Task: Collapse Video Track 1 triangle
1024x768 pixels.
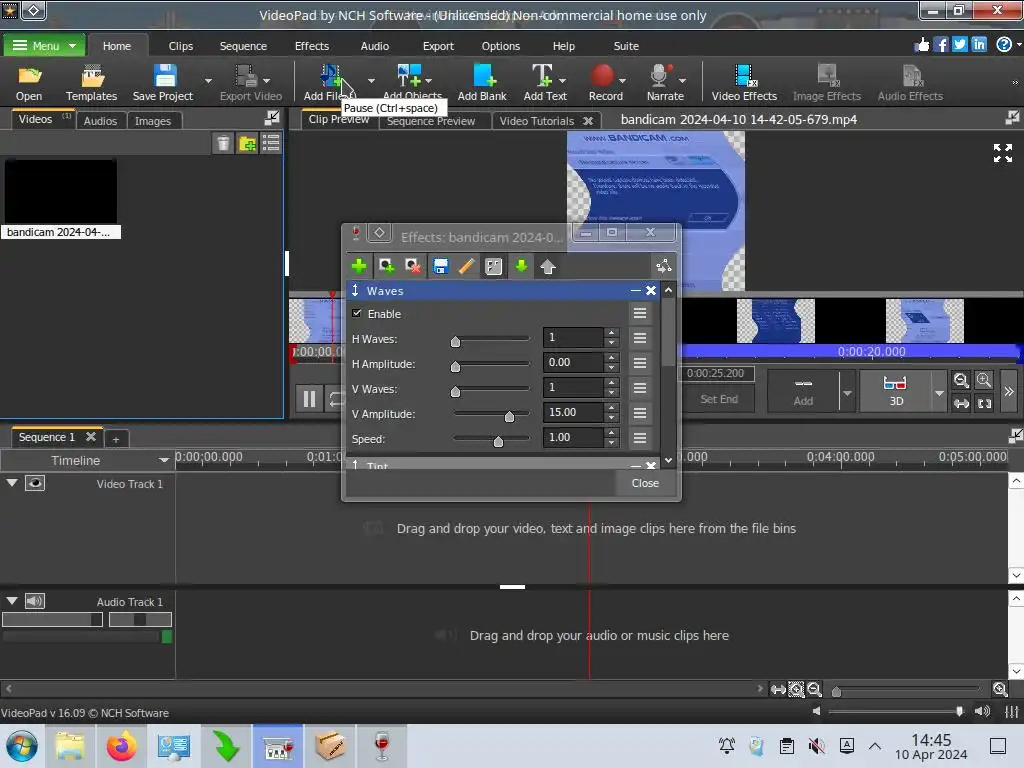Action: click(x=12, y=483)
